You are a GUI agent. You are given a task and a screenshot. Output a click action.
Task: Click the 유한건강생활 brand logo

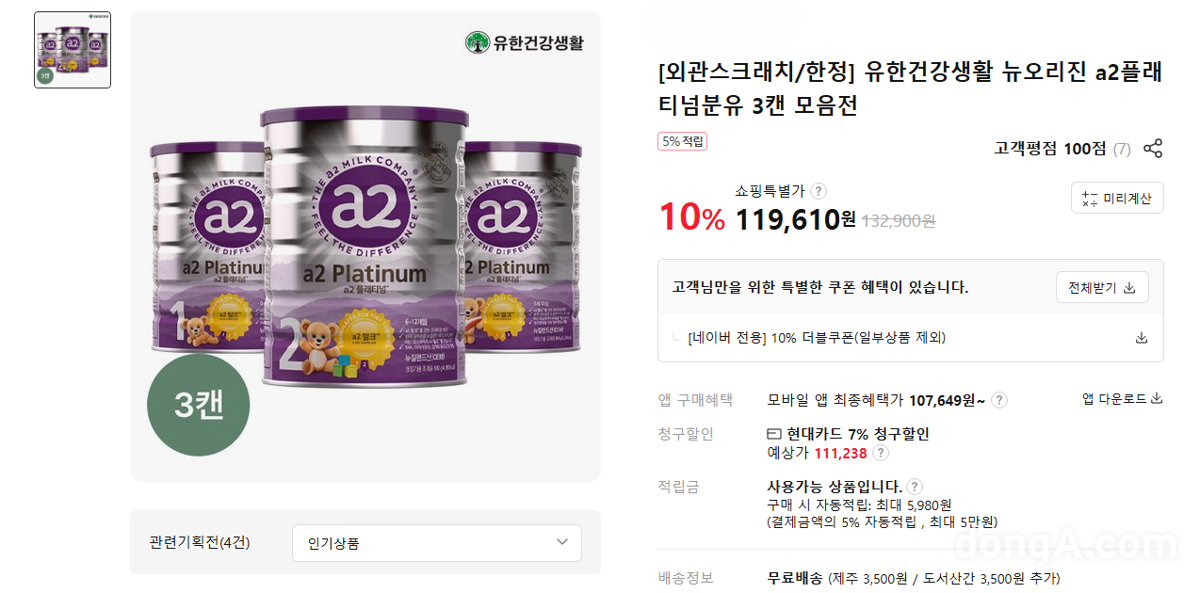pyautogui.click(x=525, y=42)
